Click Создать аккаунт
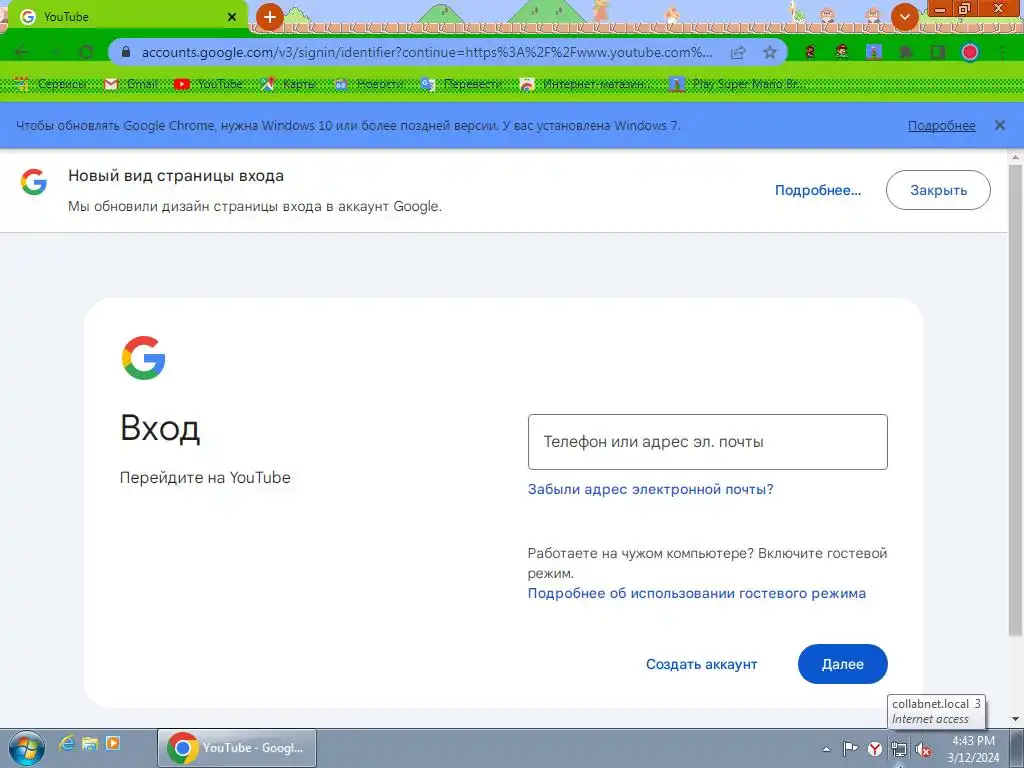 click(x=701, y=664)
